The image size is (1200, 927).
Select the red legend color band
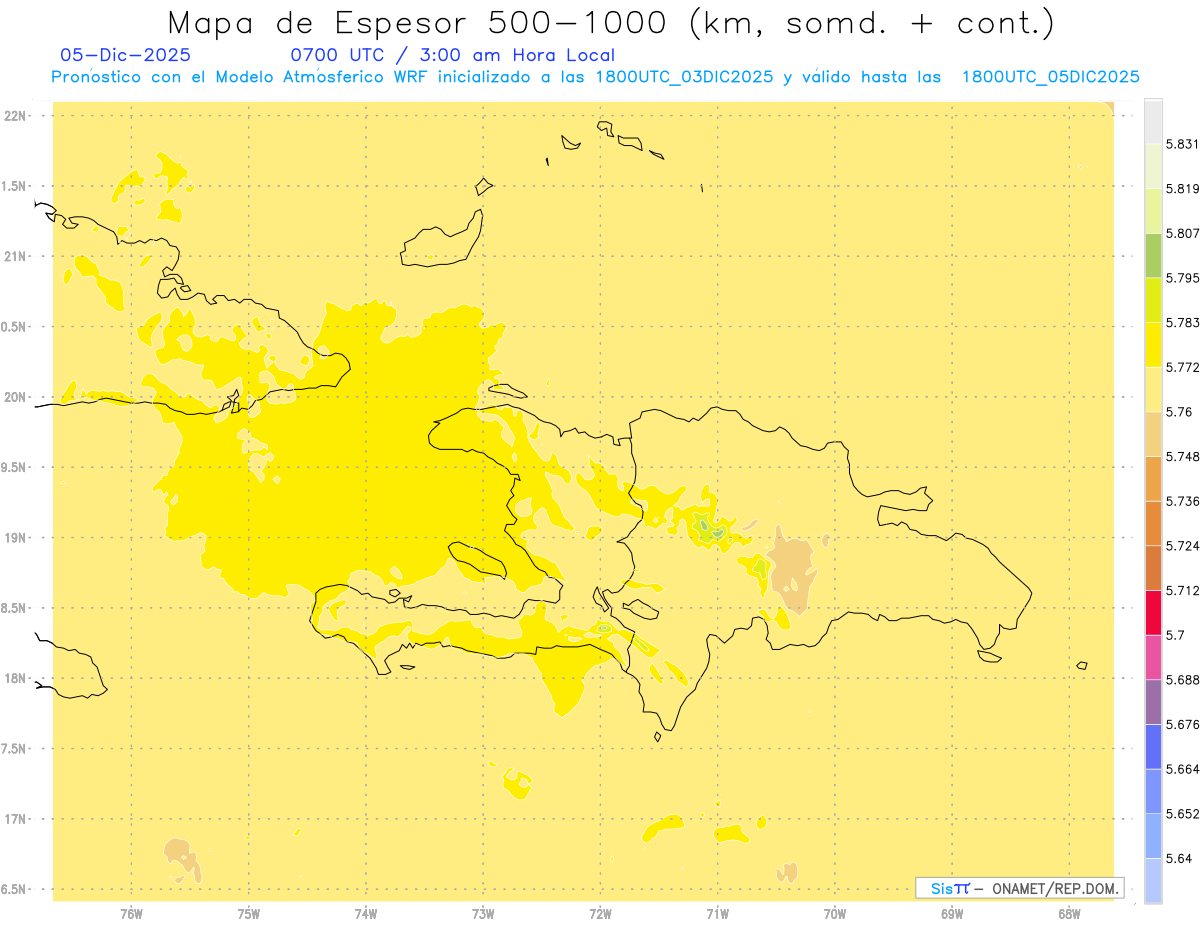point(1153,612)
